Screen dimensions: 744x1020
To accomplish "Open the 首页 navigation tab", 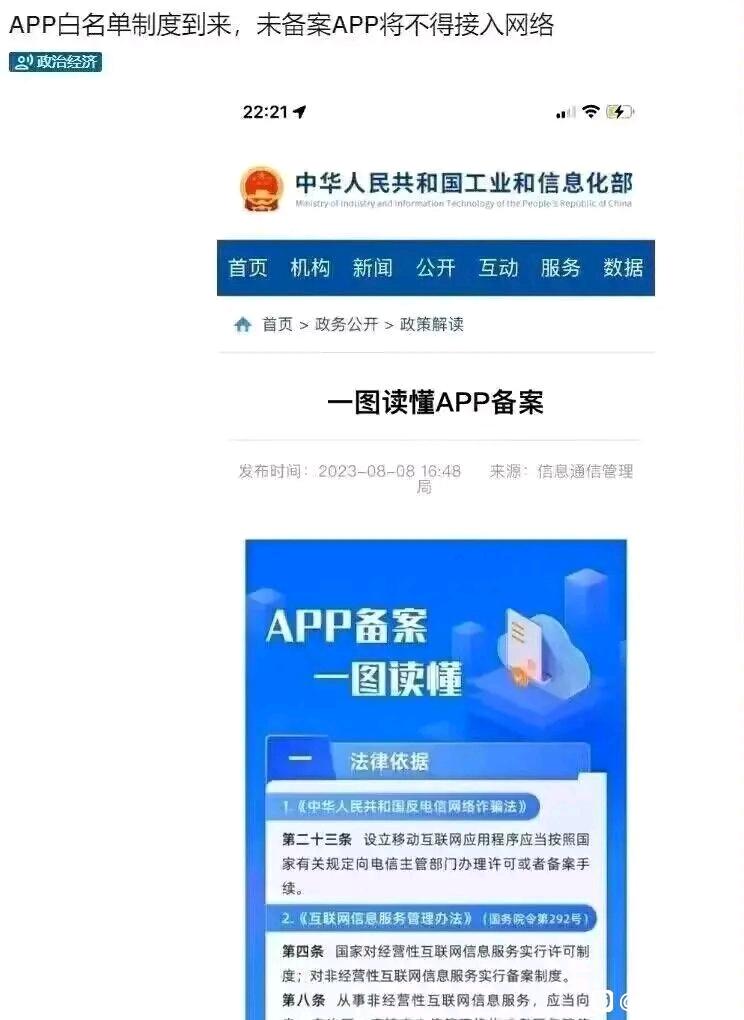I will tap(247, 268).
